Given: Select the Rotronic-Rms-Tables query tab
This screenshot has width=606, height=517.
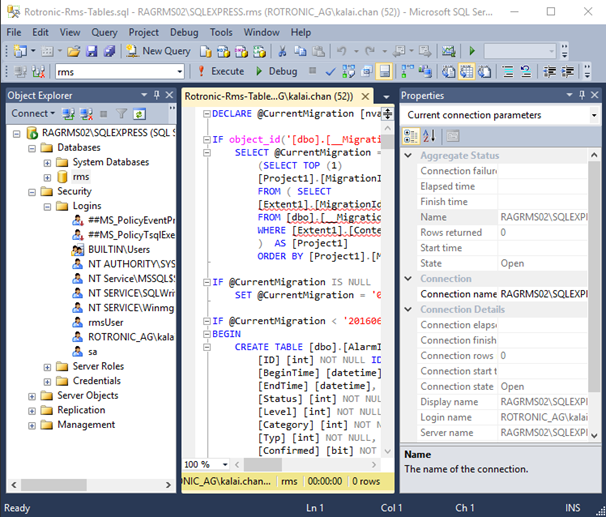Looking at the screenshot, I should point(269,96).
